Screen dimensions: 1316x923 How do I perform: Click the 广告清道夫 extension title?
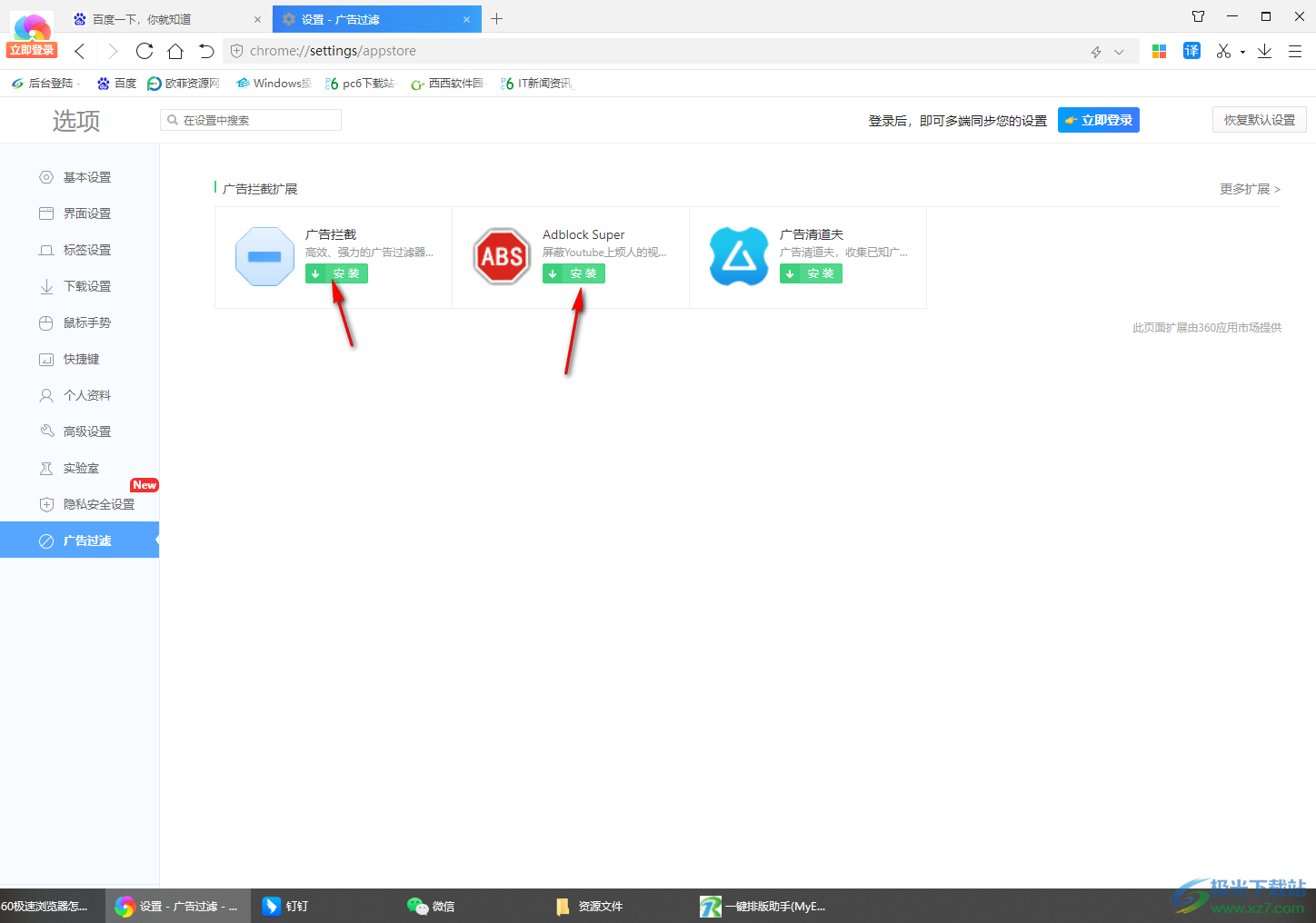tap(812, 234)
